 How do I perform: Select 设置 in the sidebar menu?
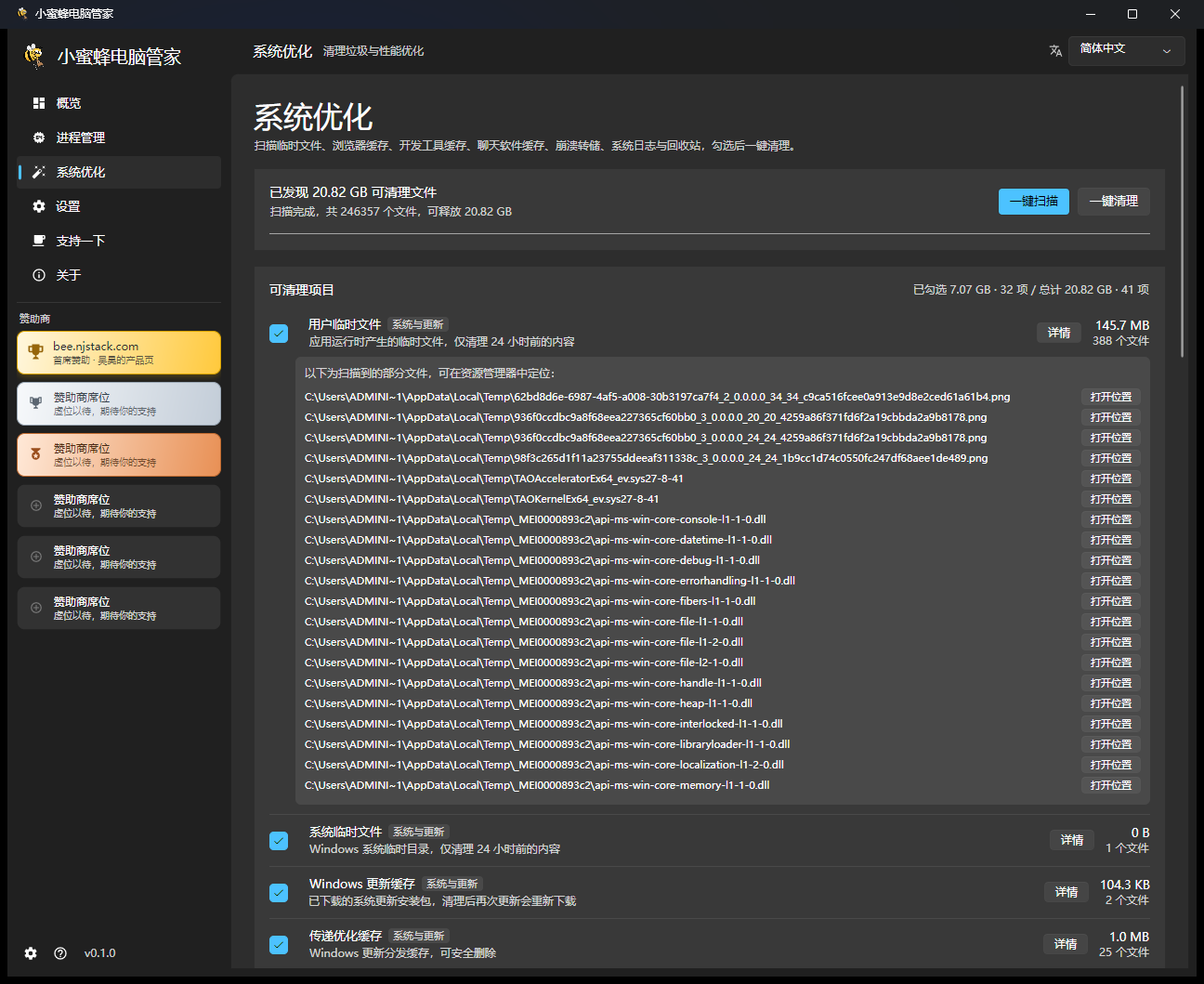coord(119,206)
